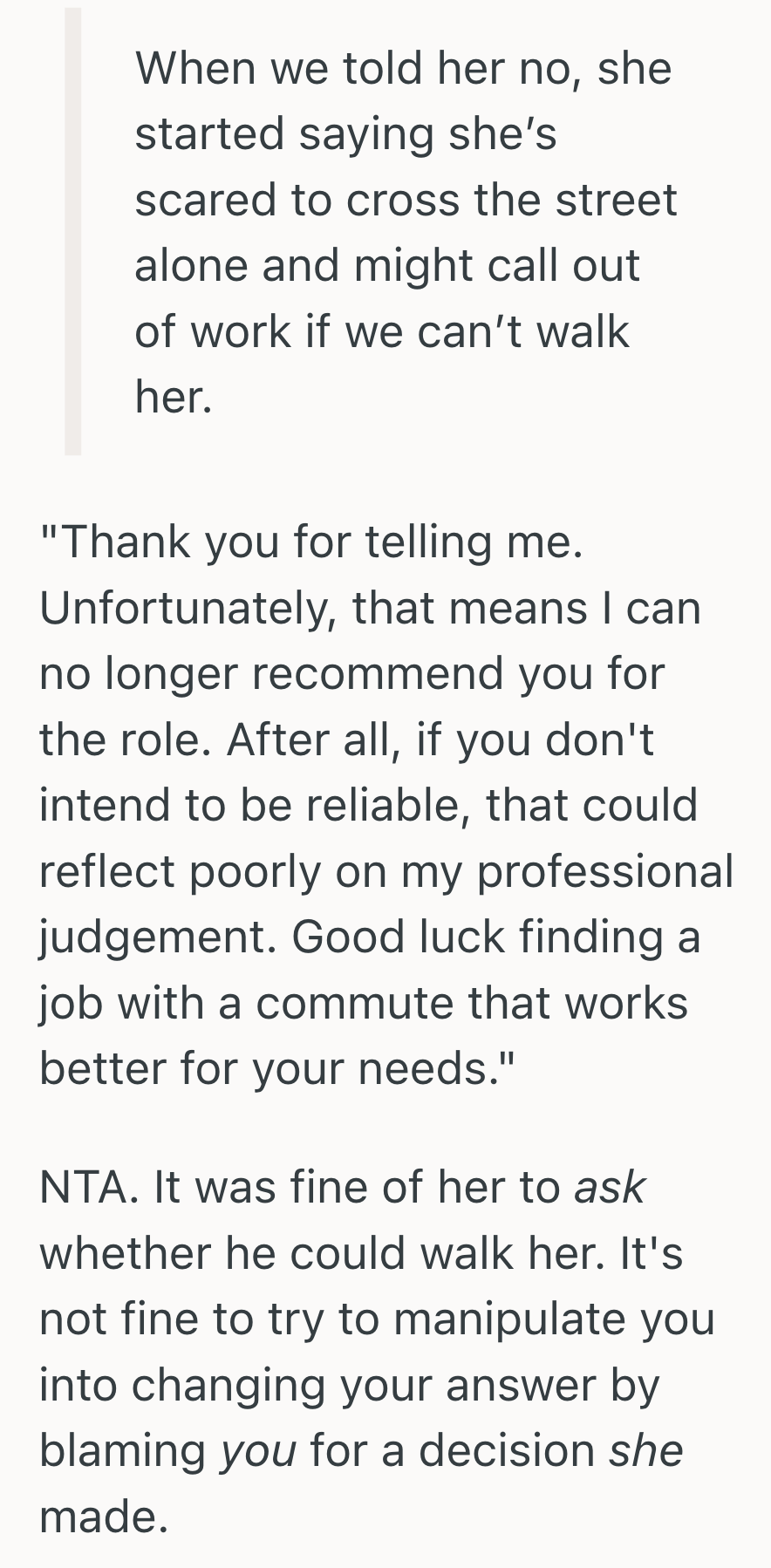The image size is (771, 1568).
Task: Click the line "reflect poorly on my professional"
Action: (386, 871)
